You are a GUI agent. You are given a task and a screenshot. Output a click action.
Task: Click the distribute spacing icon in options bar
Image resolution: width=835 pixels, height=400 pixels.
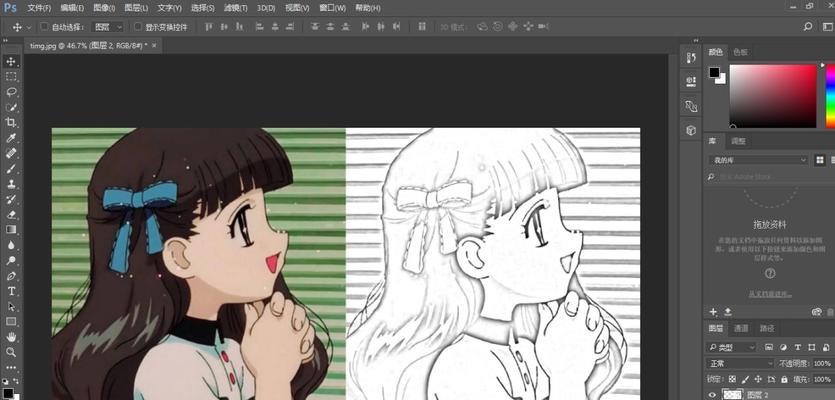[x=422, y=27]
